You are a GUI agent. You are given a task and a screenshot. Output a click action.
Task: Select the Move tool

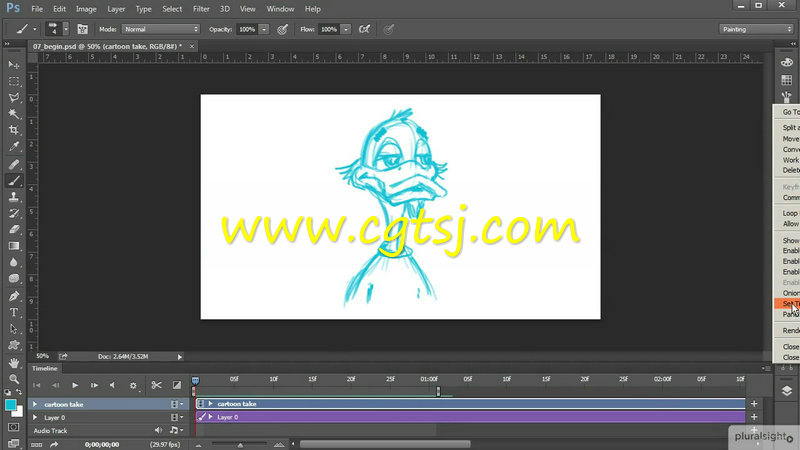point(14,65)
